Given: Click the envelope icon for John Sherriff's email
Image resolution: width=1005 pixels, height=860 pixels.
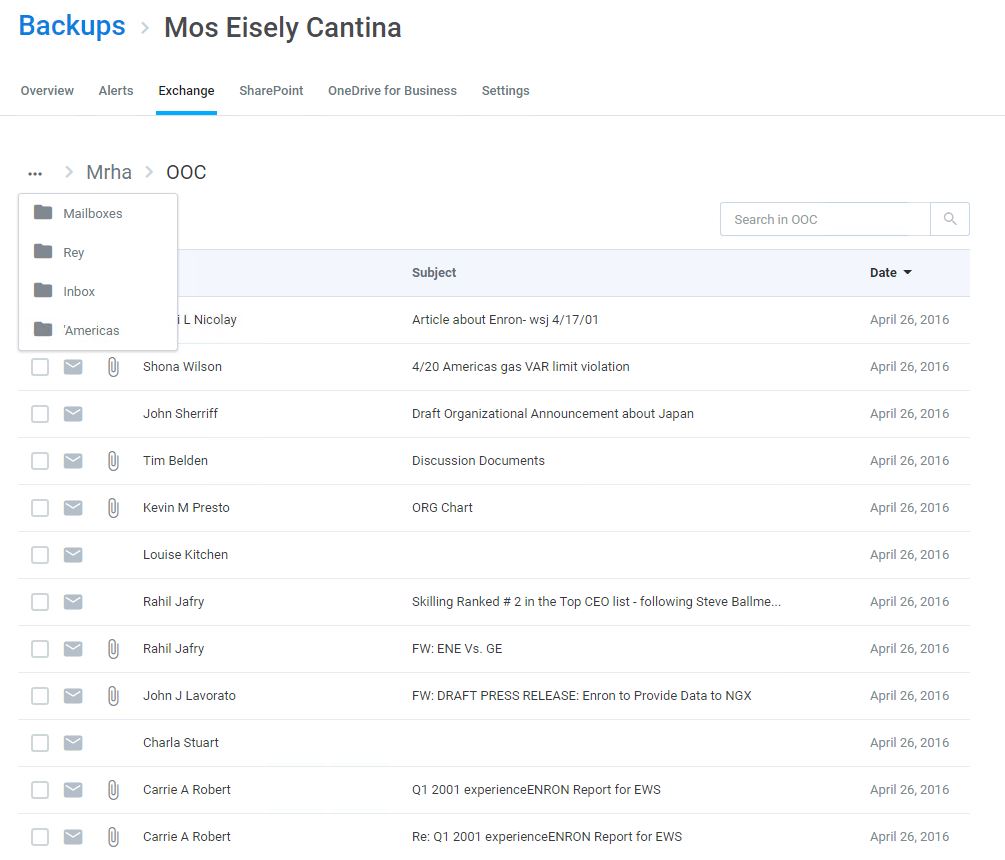Looking at the screenshot, I should [73, 414].
